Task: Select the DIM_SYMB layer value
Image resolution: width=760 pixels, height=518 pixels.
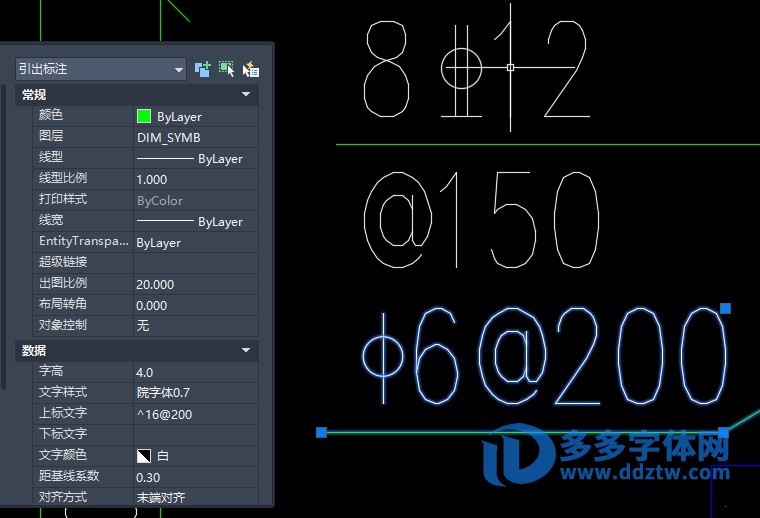Action: (195, 137)
